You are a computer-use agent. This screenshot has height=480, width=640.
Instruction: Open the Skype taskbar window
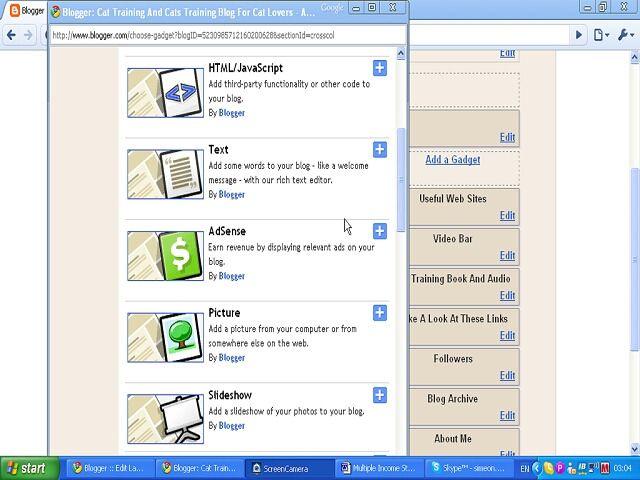[x=464, y=468]
